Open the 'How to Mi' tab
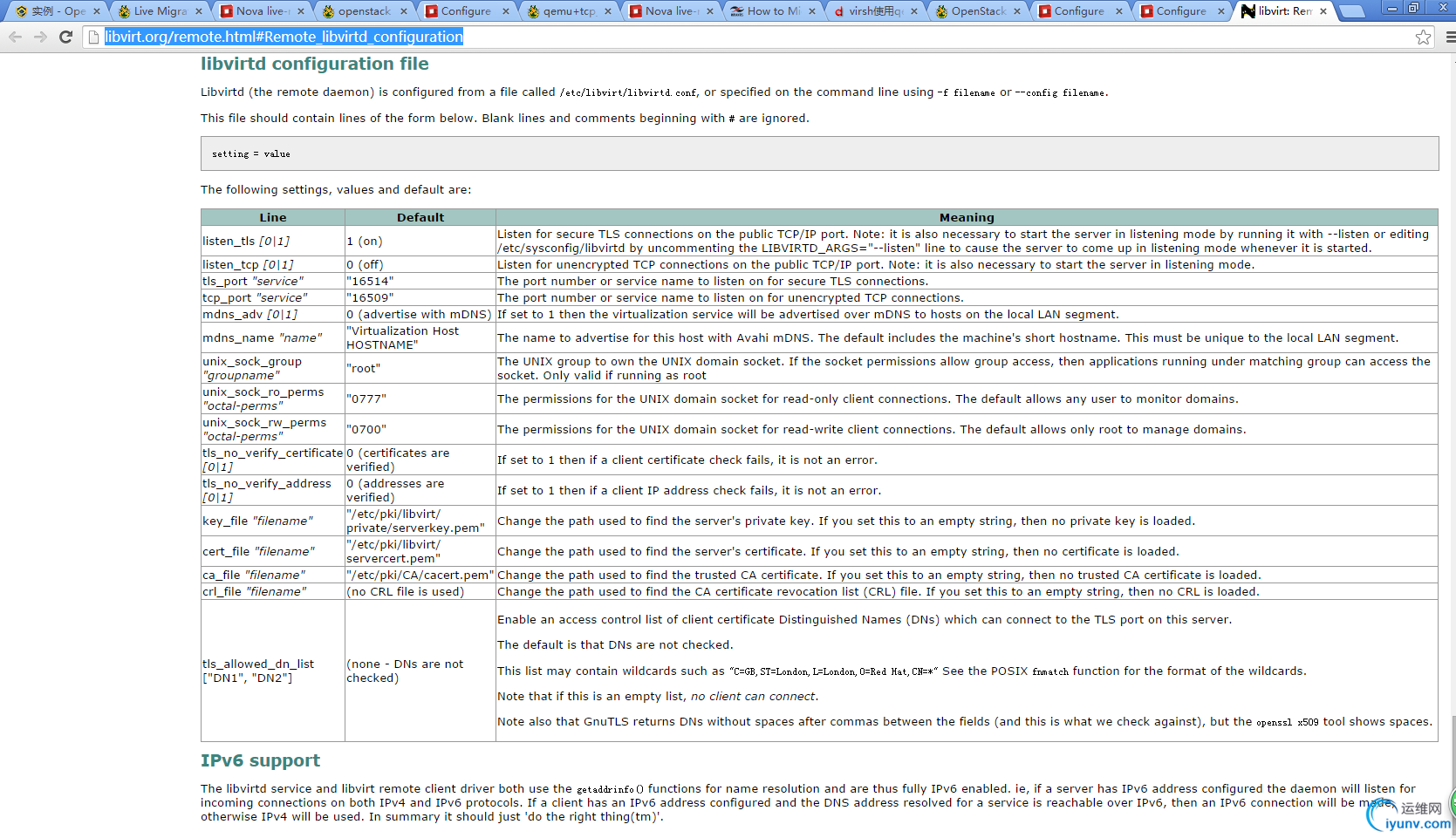 click(x=773, y=11)
